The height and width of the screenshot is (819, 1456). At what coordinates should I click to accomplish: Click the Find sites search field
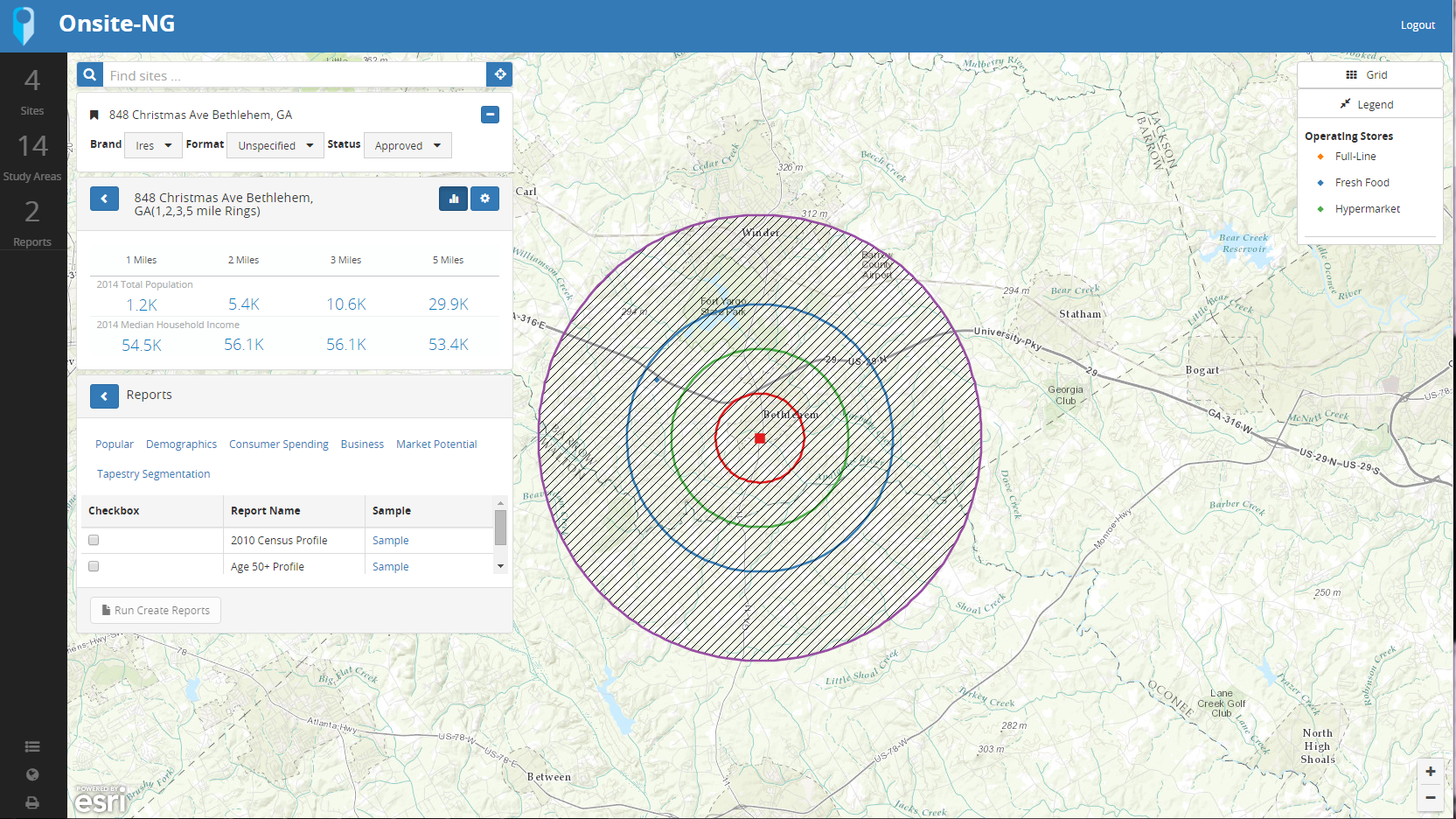(295, 75)
